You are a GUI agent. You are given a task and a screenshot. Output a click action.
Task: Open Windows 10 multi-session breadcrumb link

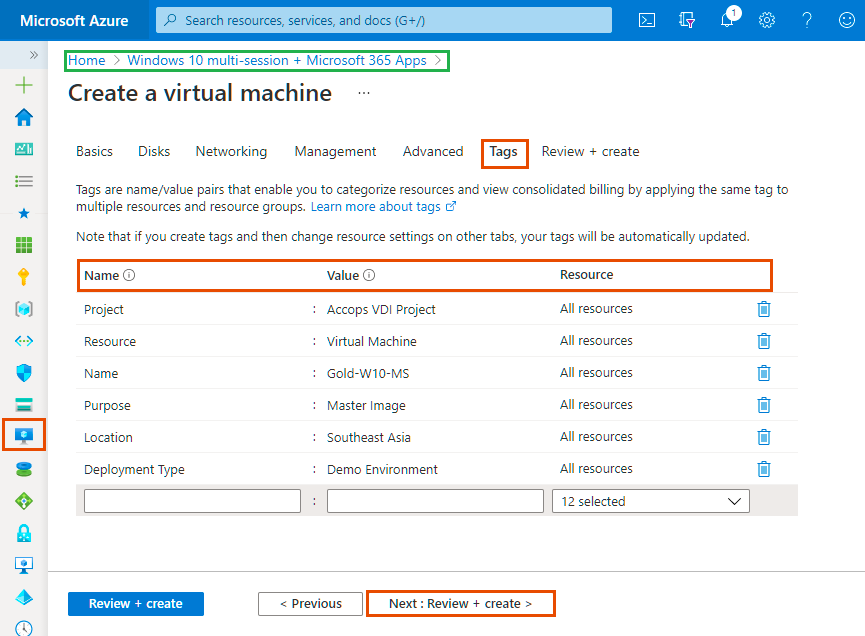[277, 60]
